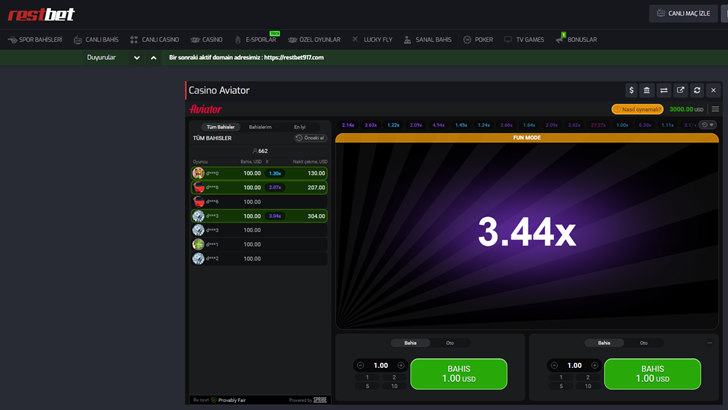Click the 4.94x history multiplier

pos(439,125)
